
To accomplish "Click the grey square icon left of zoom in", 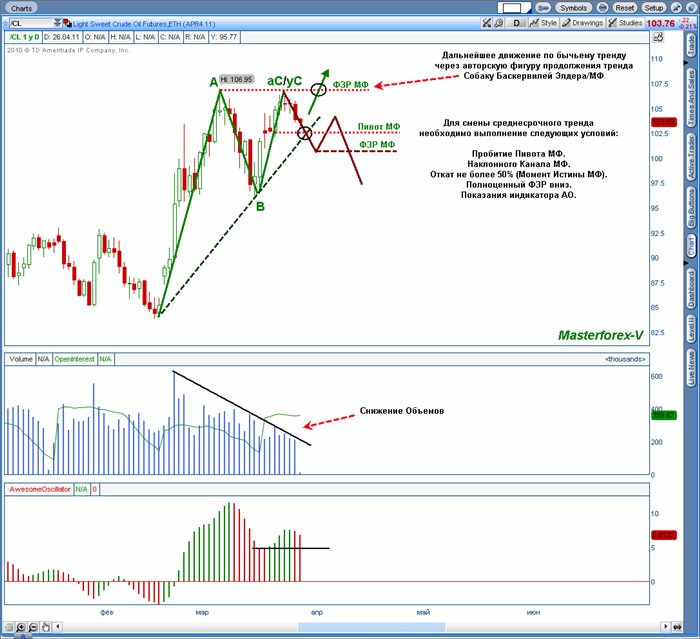I will tap(8, 627).
